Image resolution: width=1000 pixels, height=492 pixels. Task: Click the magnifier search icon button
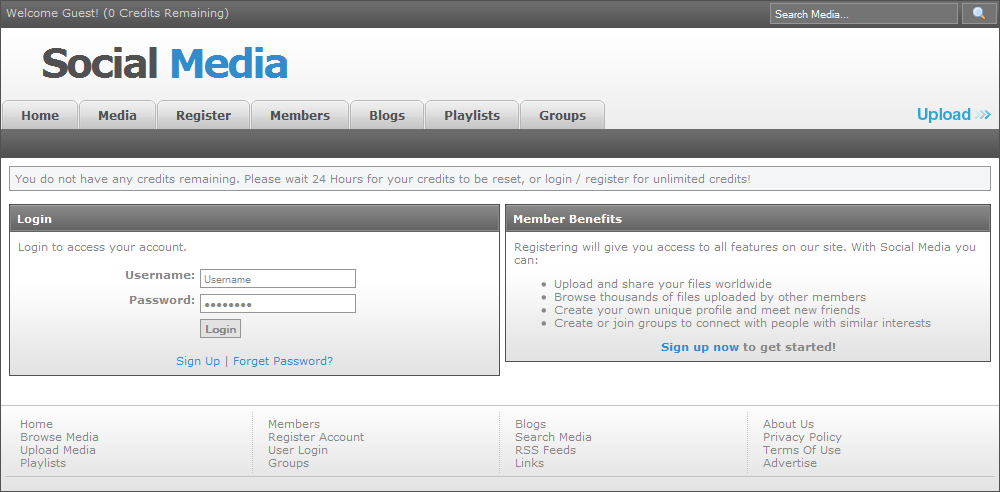(979, 13)
